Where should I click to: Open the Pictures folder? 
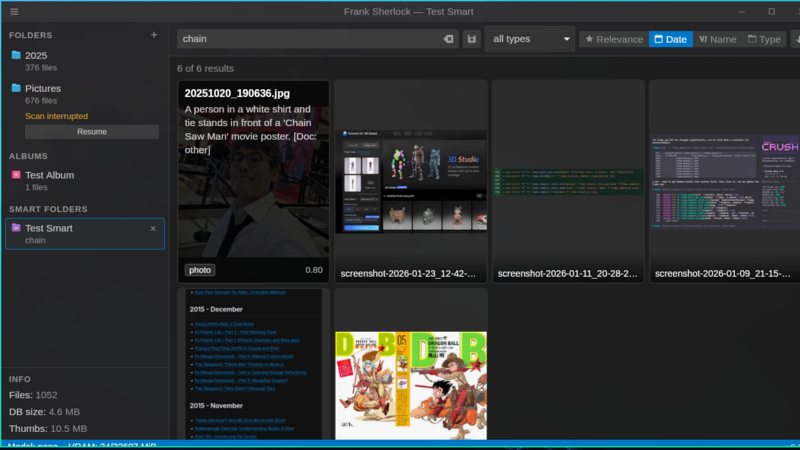coord(42,88)
